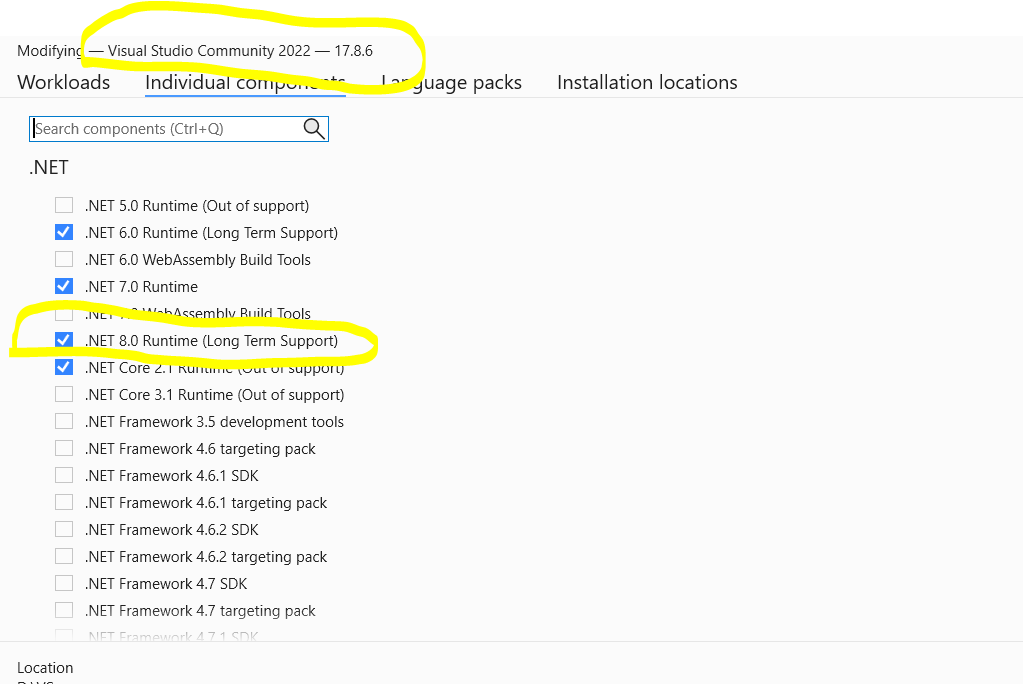The image size is (1023, 684).
Task: Click the search magnifier icon
Action: [x=313, y=128]
